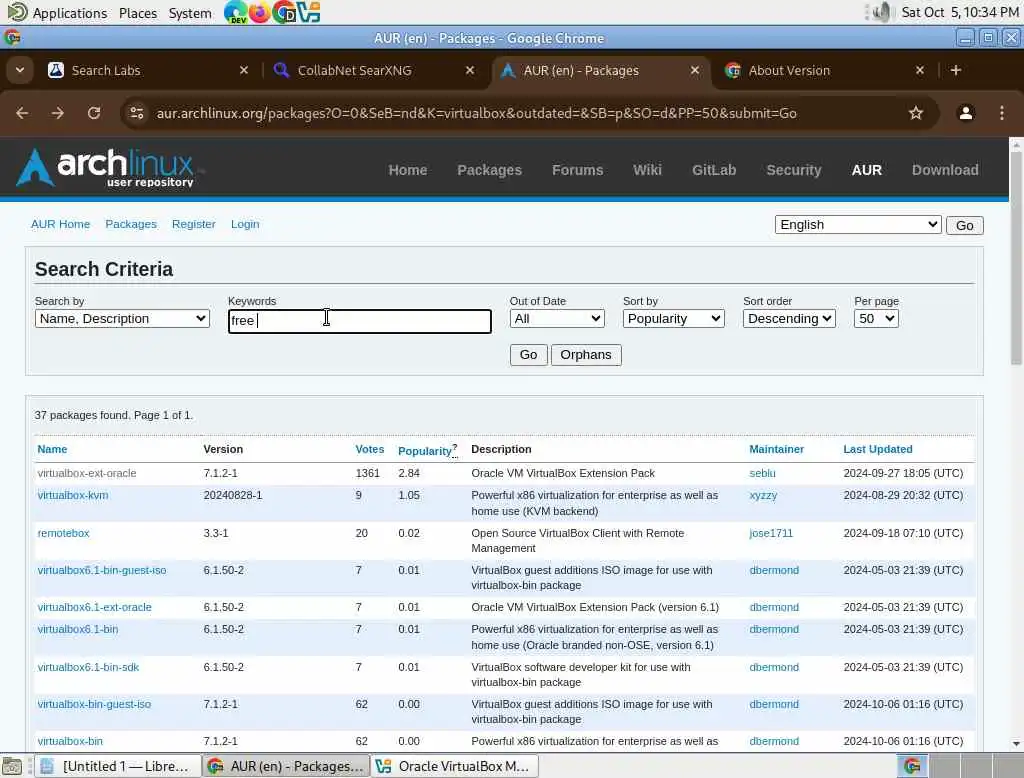Launch Firefox from top panel
1024x778 pixels.
[259, 12]
